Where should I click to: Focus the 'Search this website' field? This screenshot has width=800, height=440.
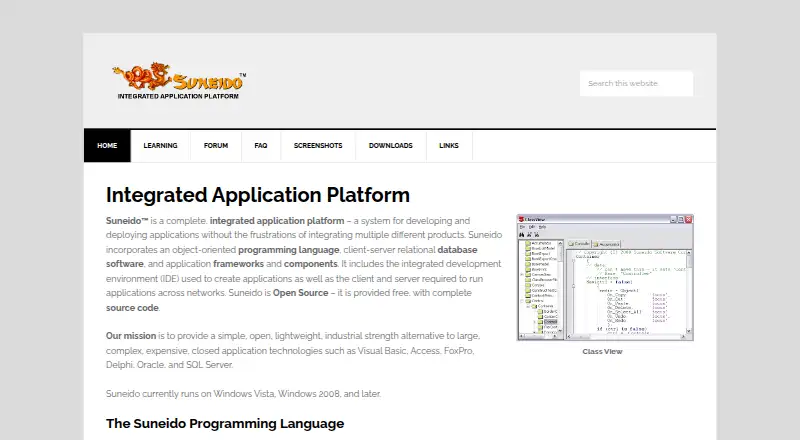coord(636,83)
